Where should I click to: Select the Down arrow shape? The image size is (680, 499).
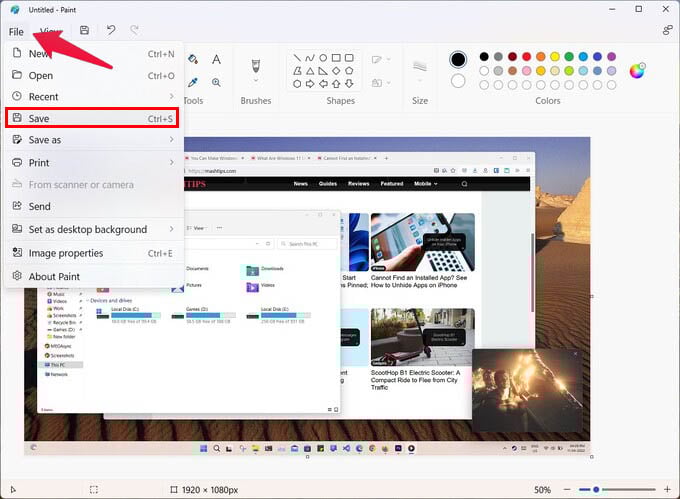pos(349,84)
